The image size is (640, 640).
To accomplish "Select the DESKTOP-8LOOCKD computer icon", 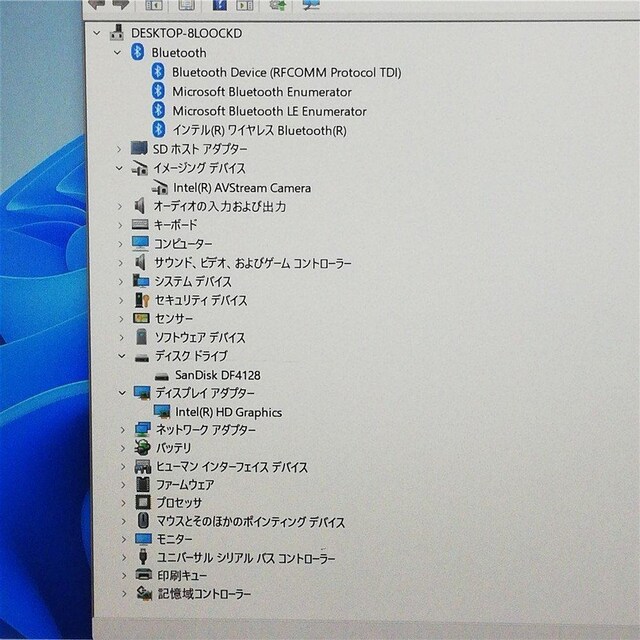I will coord(117,33).
